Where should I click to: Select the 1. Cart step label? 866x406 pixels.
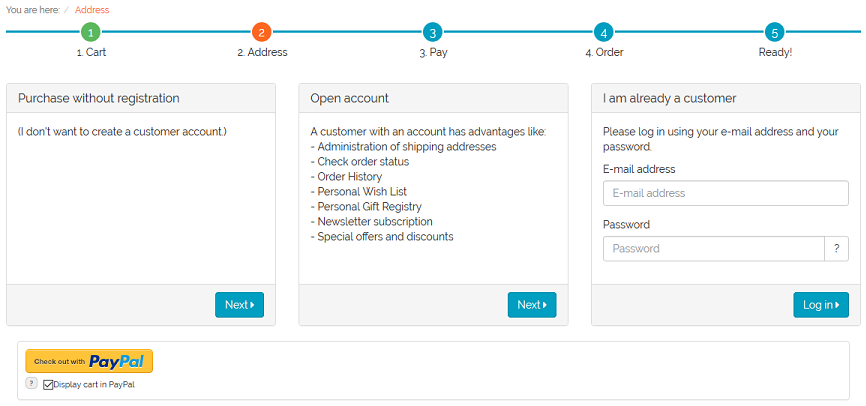(91, 52)
